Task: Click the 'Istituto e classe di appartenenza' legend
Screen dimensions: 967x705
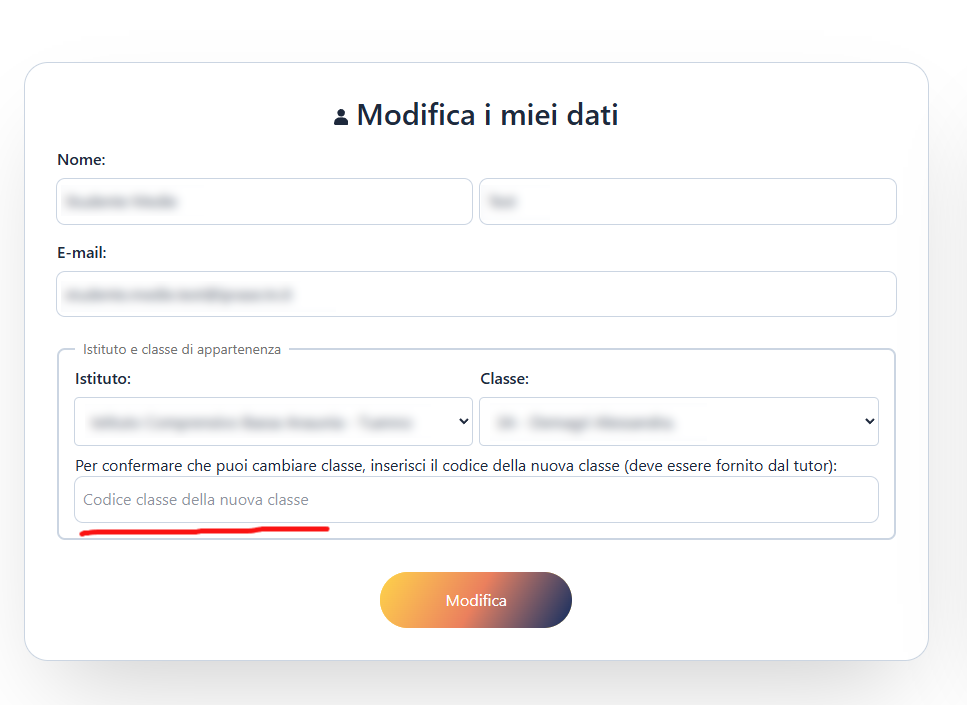Action: click(182, 350)
